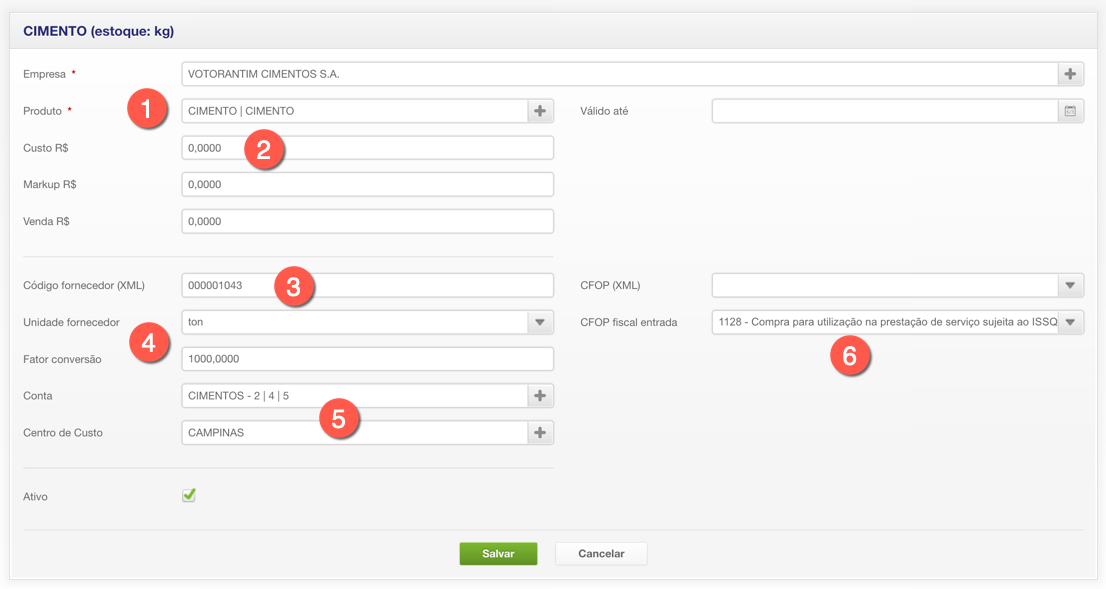Expand the Unidade fornecedor dropdown
Viewport: 1106px width, 589px height.
(x=540, y=322)
